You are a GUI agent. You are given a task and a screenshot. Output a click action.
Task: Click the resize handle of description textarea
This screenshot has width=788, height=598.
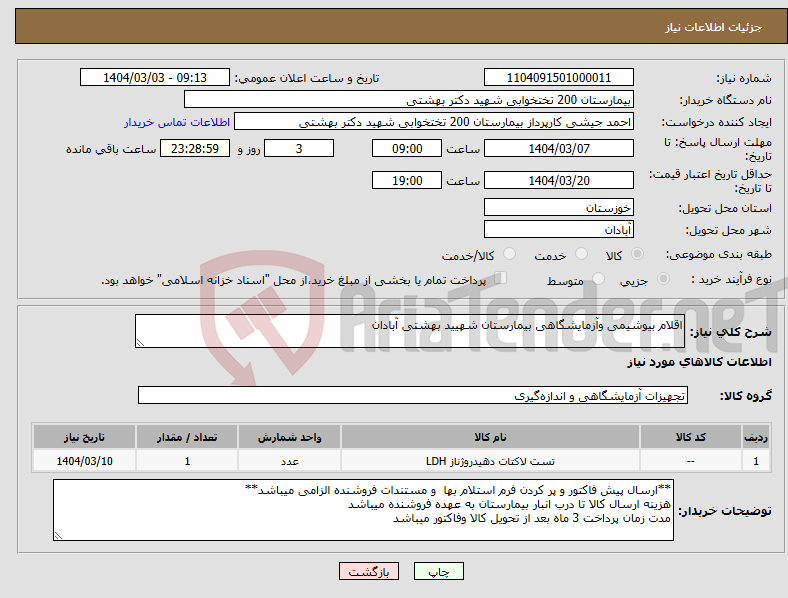pos(140,343)
